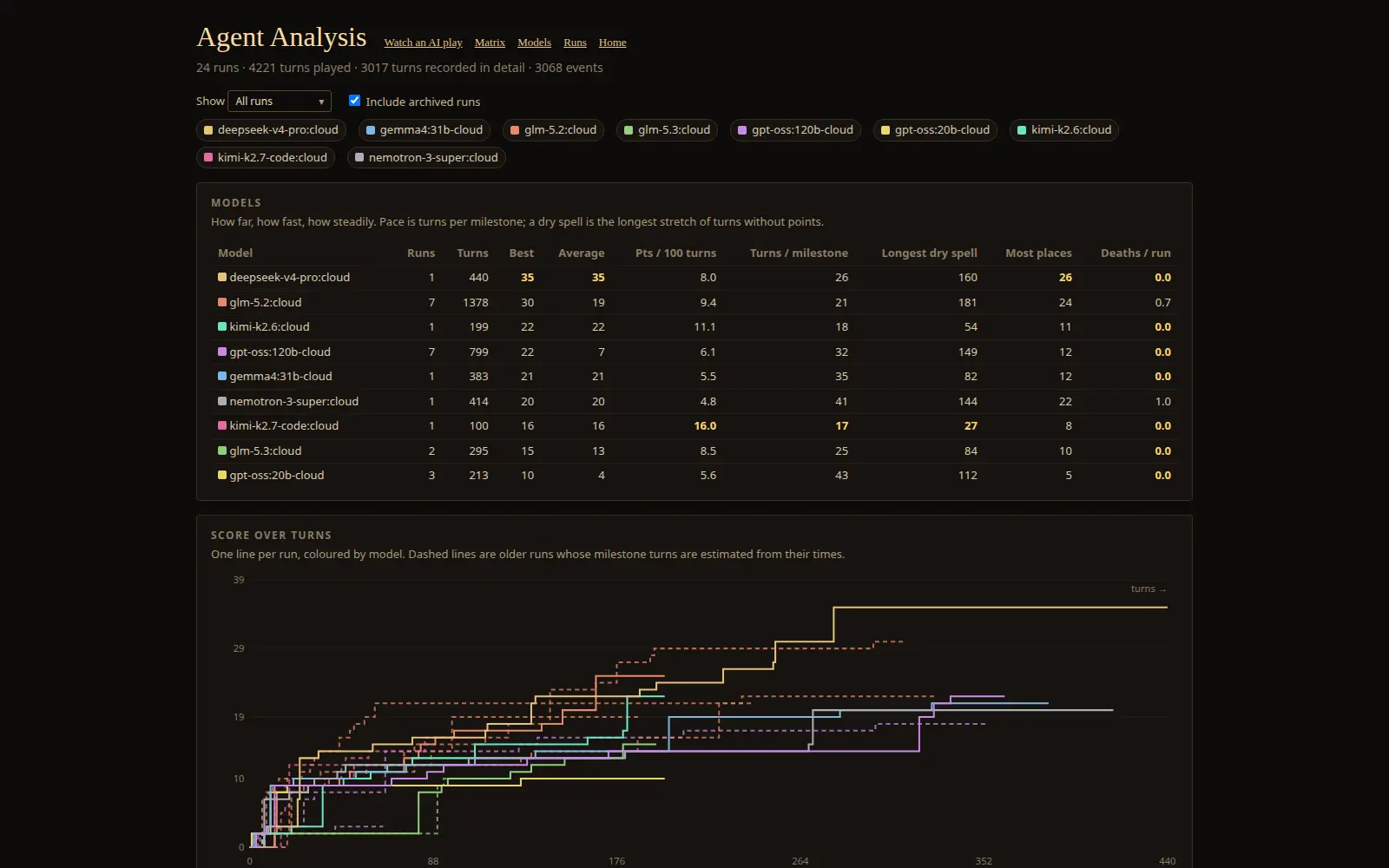Sort table by the Average column header
Screen dimensions: 1389x868
tap(581, 253)
